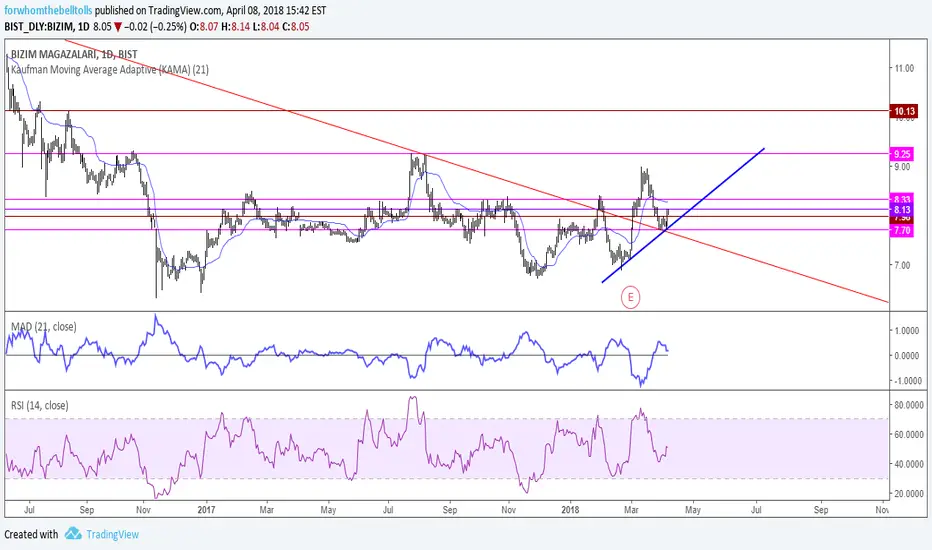Viewport: 932px width, 550px height.
Task: Click the circled E earnings marker
Action: pos(631,297)
